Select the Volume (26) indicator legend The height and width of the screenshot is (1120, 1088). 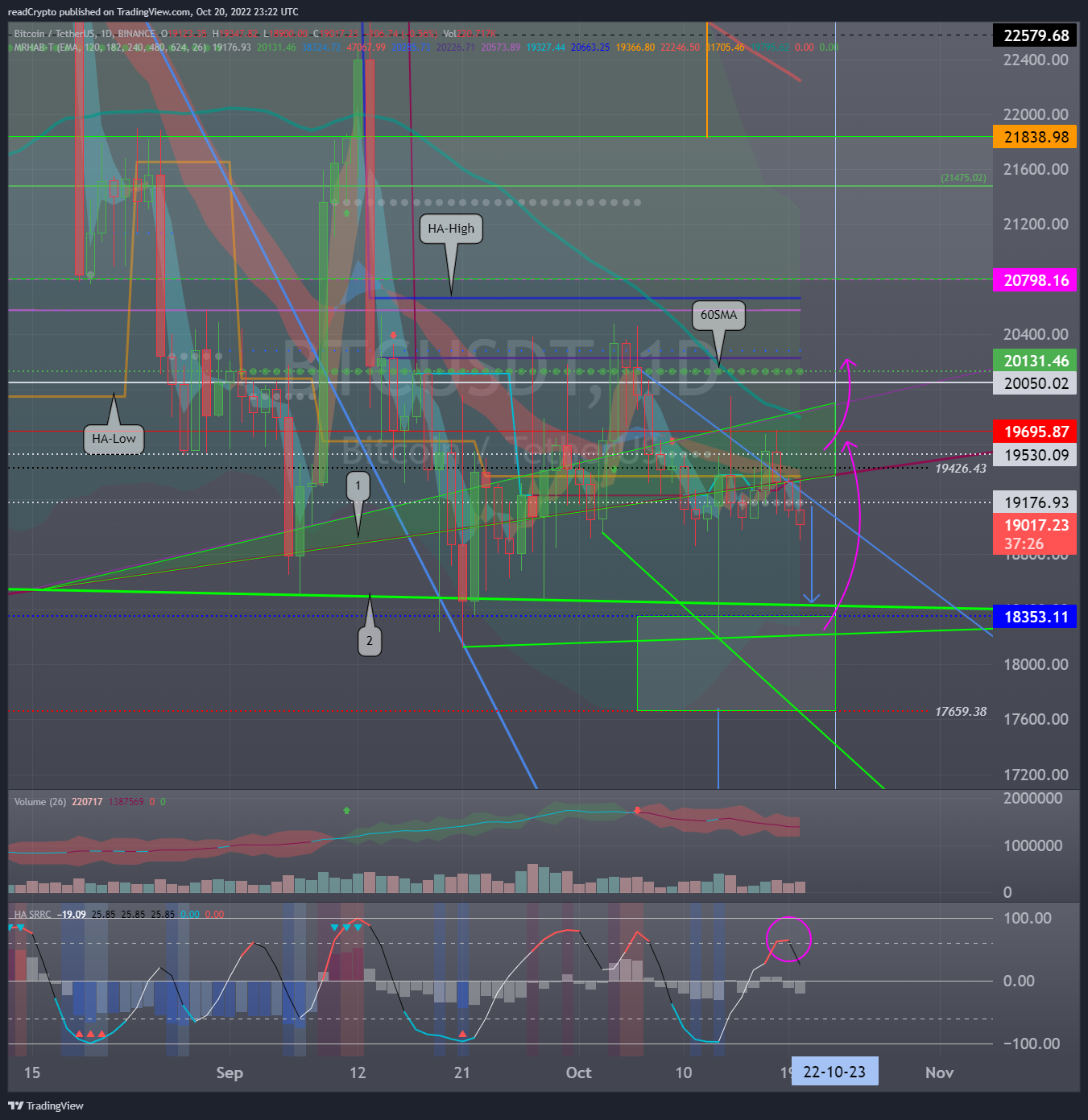pyautogui.click(x=40, y=802)
